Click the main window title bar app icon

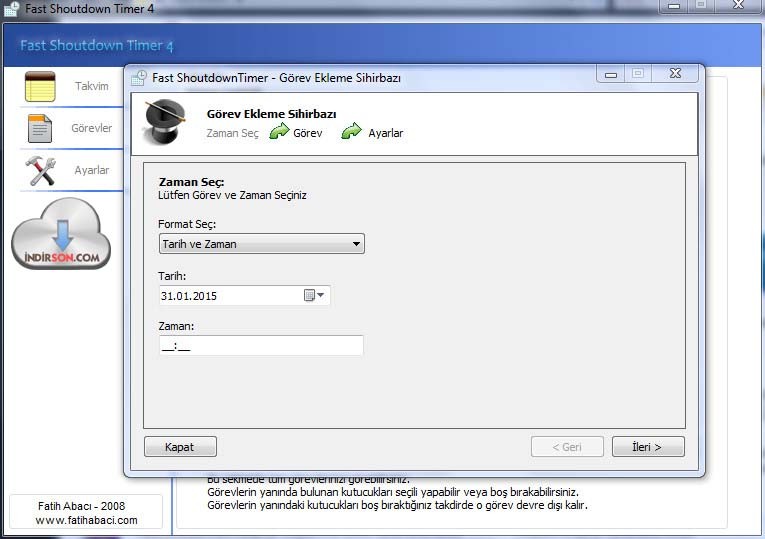click(x=12, y=8)
